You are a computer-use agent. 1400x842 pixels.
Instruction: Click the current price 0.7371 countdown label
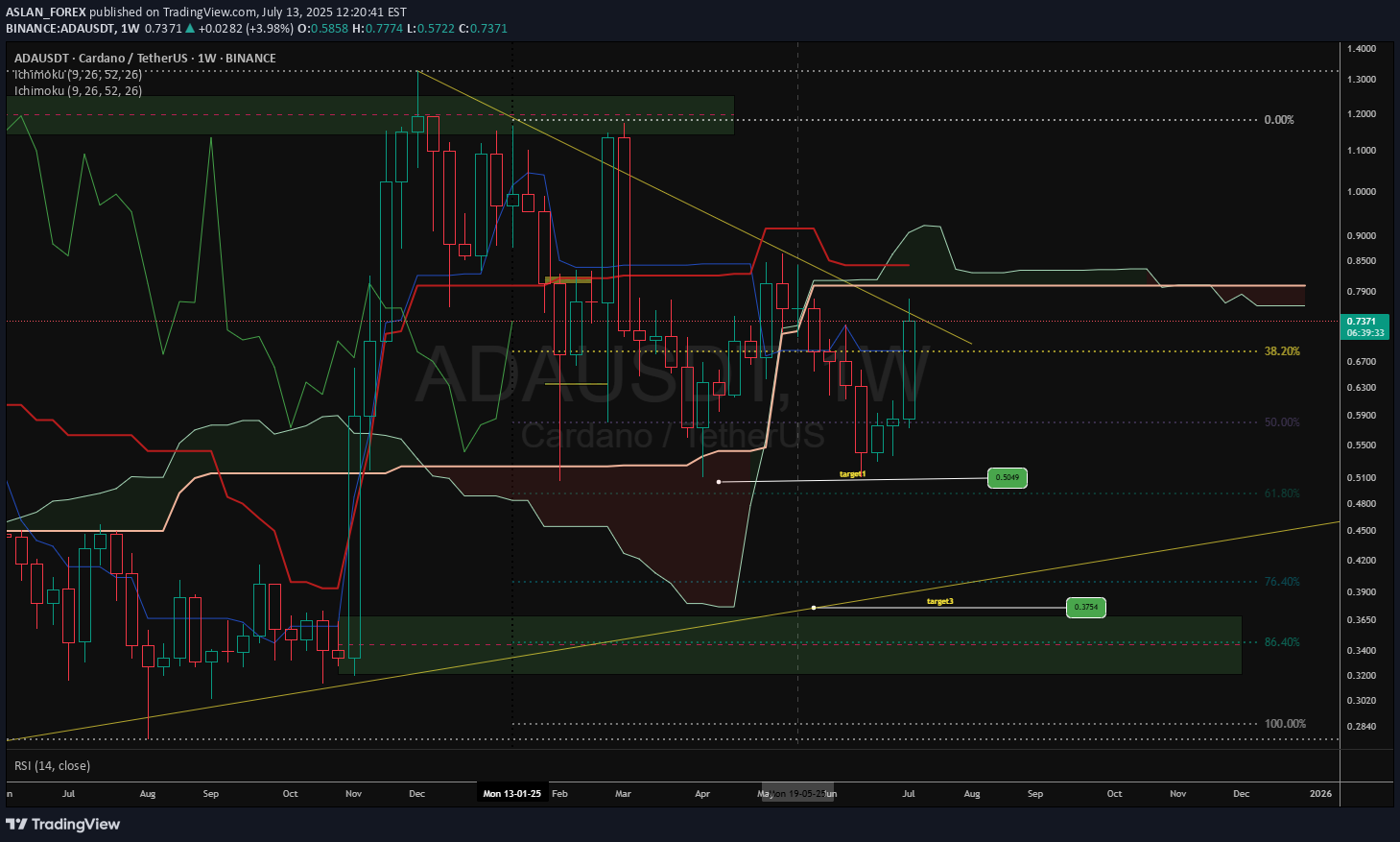pos(1364,326)
